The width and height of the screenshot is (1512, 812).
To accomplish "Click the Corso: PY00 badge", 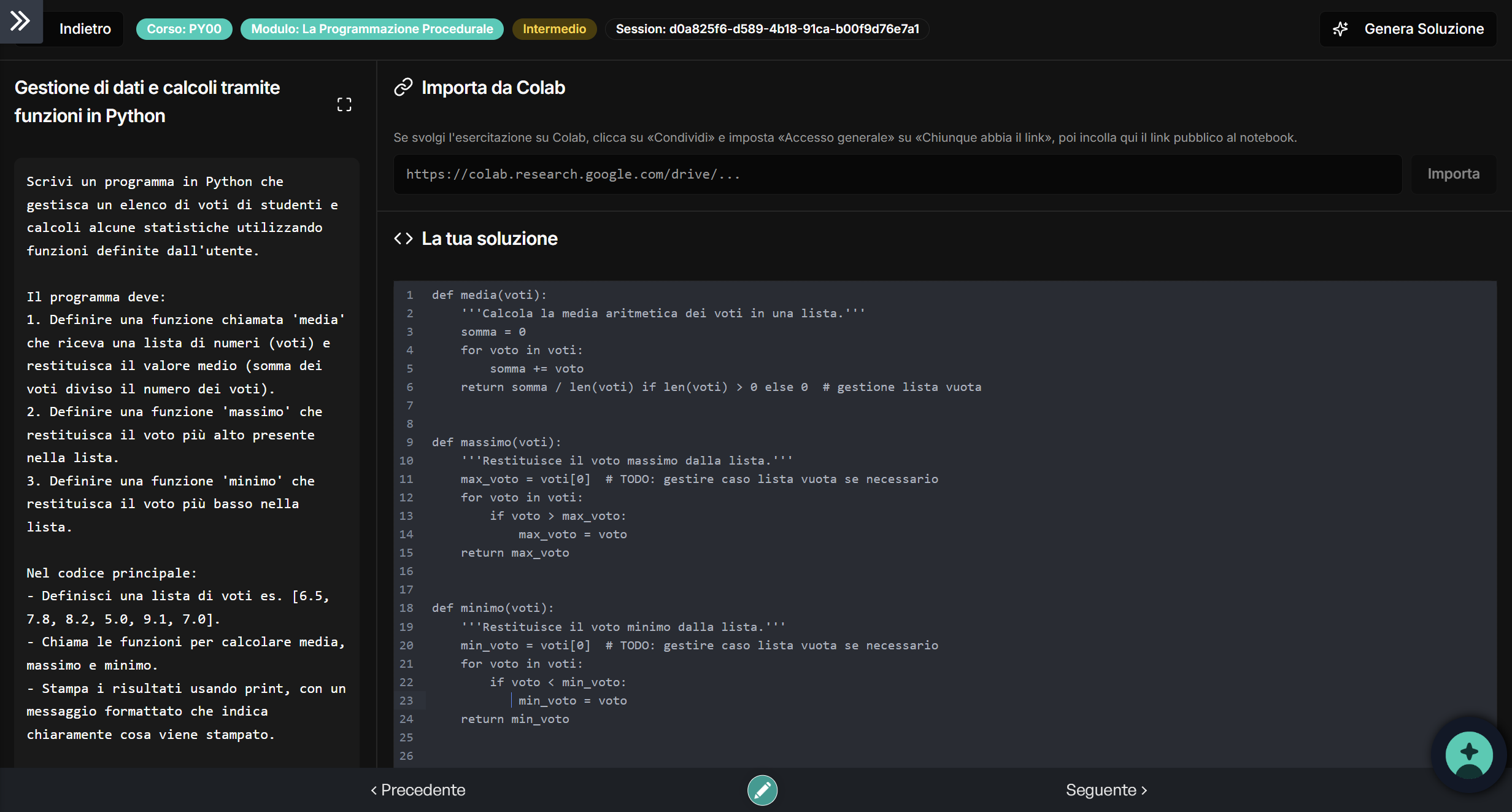I will pos(184,29).
